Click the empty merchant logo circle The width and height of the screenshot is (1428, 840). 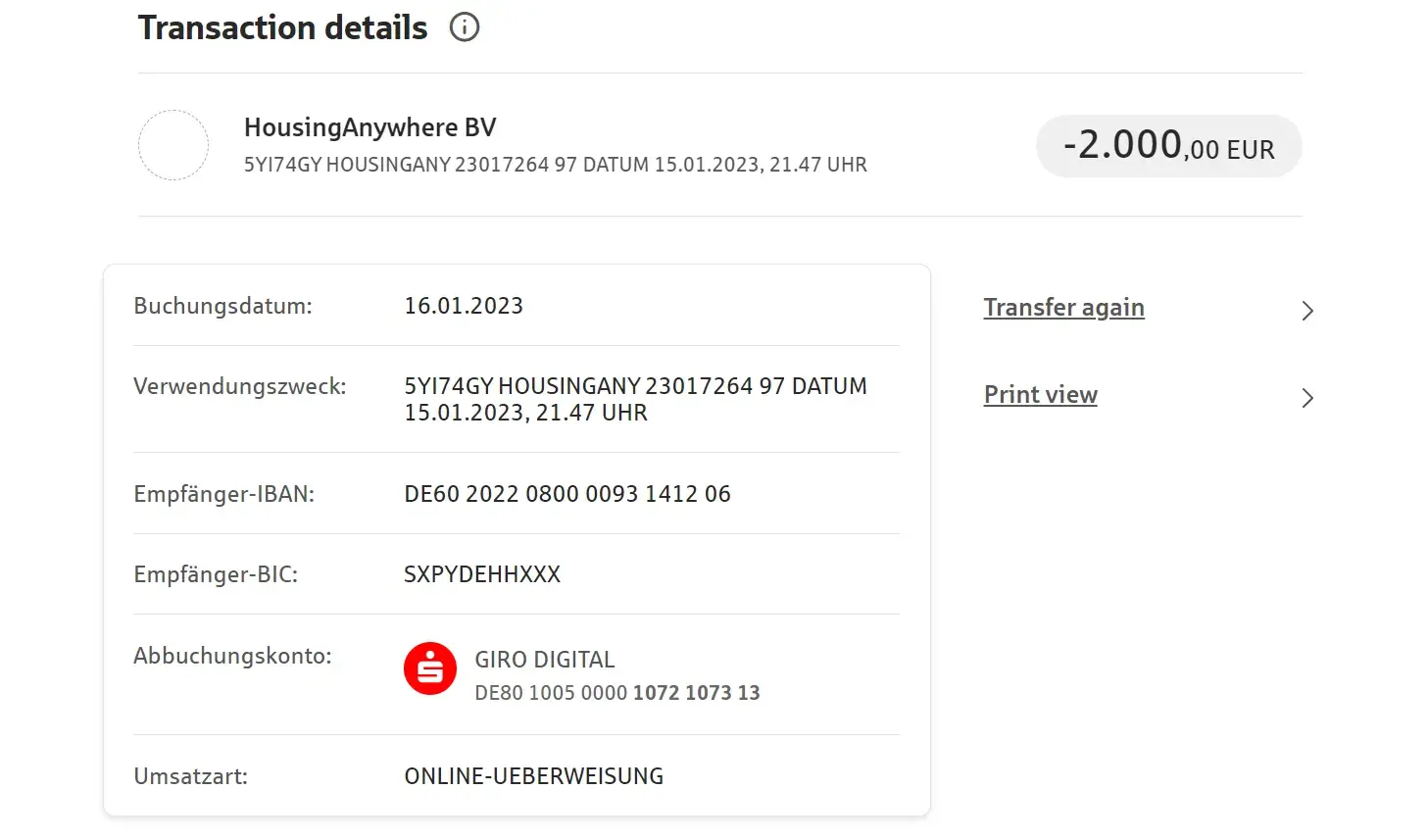click(x=173, y=145)
